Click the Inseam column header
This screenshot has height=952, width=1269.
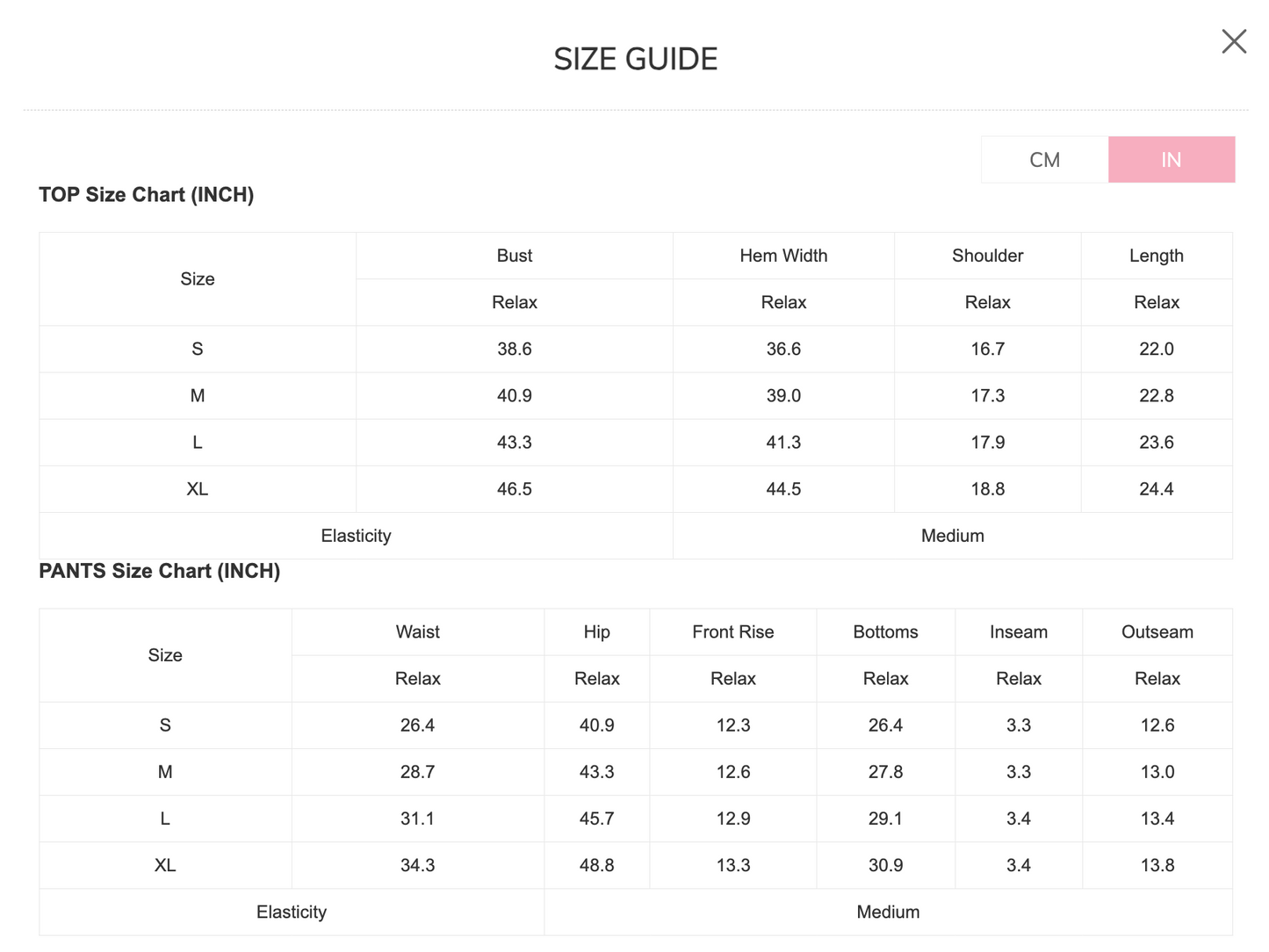(x=1019, y=632)
